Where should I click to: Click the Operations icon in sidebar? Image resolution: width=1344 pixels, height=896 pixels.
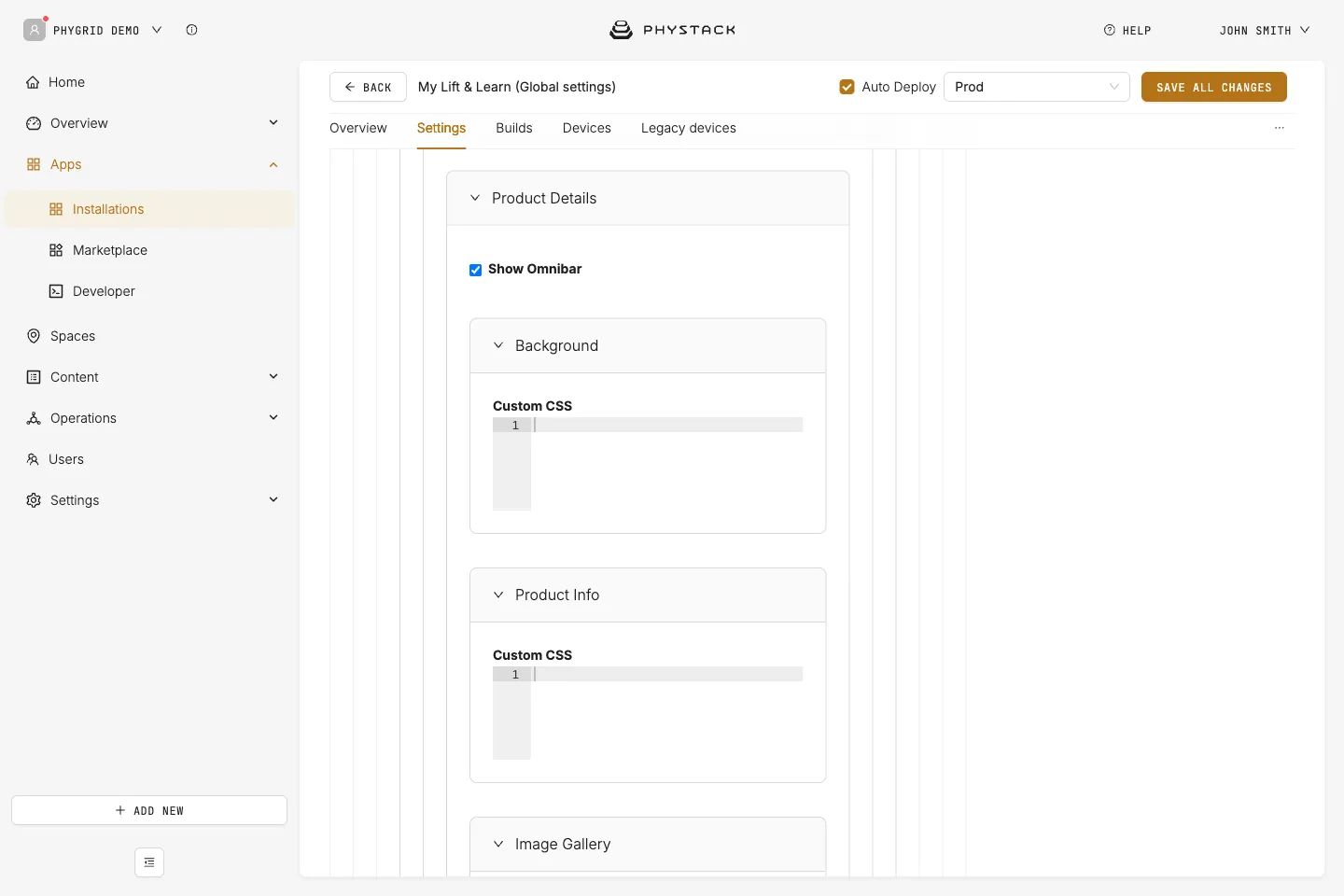(34, 418)
